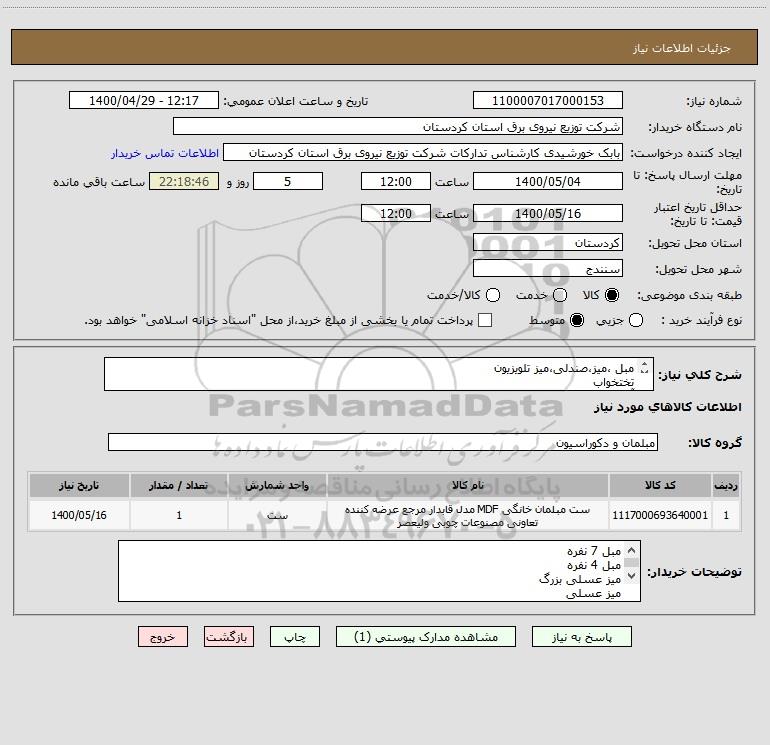Click the 12:00 time field beside 1400/05/16
Screen dimensions: 770x745
396,213
